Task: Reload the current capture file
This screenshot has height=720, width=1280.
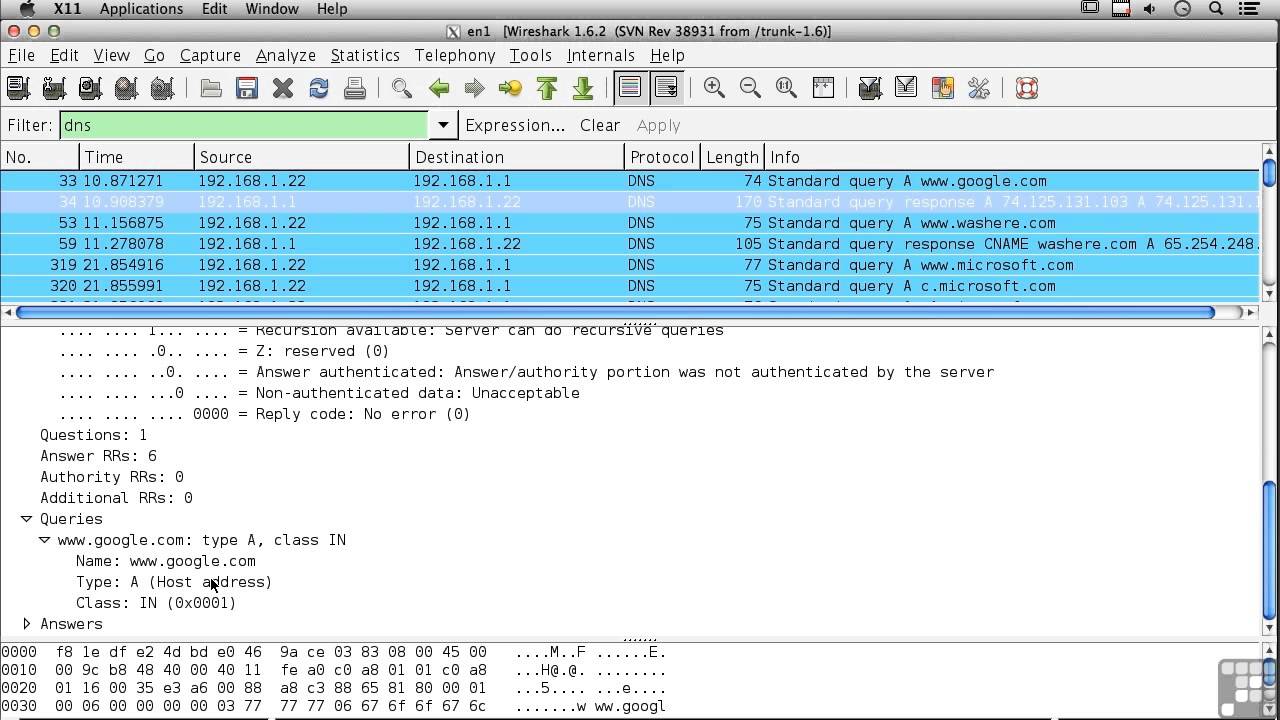Action: pos(319,88)
